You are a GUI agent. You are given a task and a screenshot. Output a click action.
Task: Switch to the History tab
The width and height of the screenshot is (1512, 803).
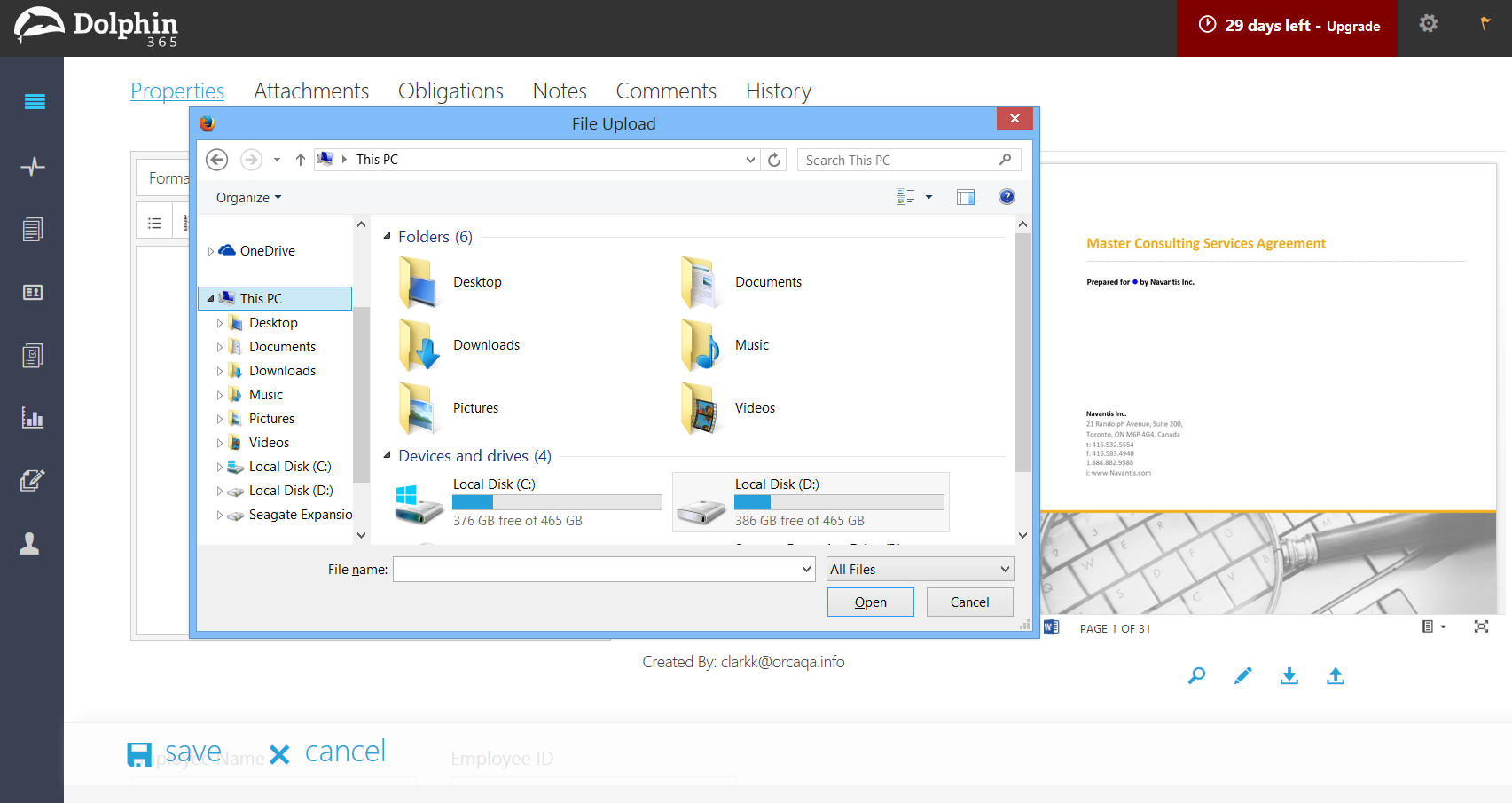tap(779, 91)
